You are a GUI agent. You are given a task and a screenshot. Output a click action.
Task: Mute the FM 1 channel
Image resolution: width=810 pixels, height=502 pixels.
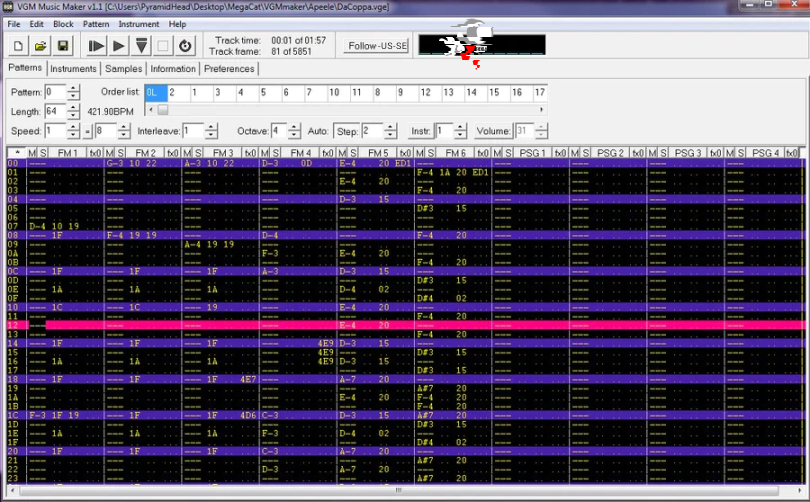(32, 152)
